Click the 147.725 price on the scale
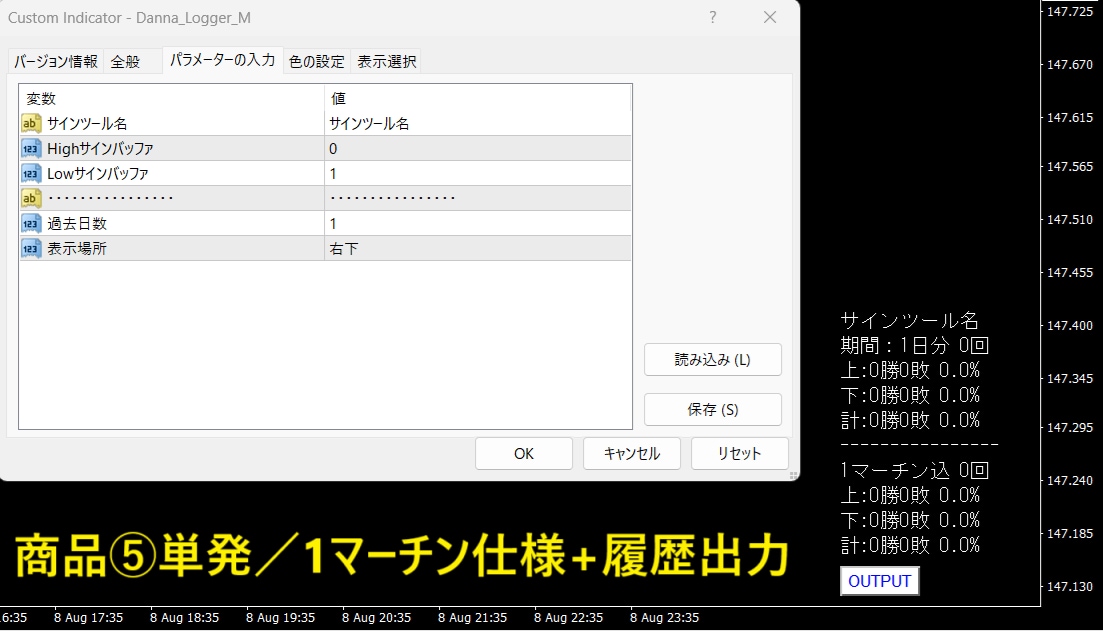 tap(1070, 11)
